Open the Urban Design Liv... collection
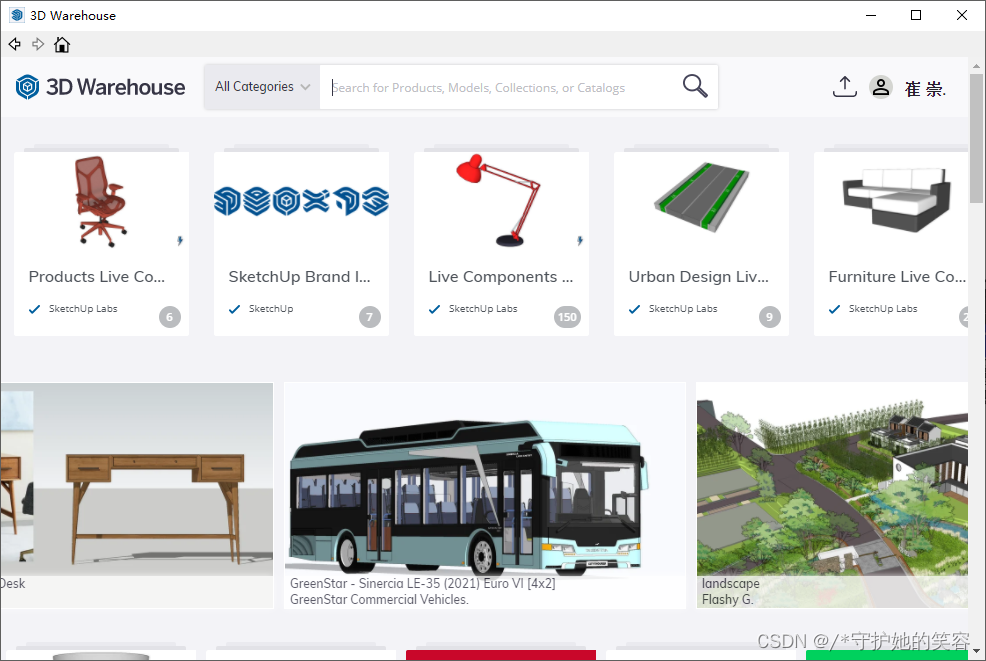Screen dimensions: 986x661 (x=699, y=277)
